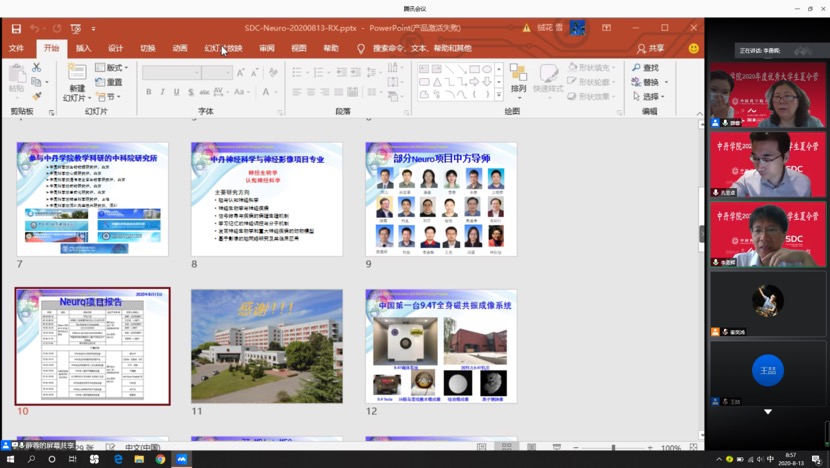Image resolution: width=830 pixels, height=468 pixels.
Task: Click the zoom slider in status bar
Action: (613, 447)
